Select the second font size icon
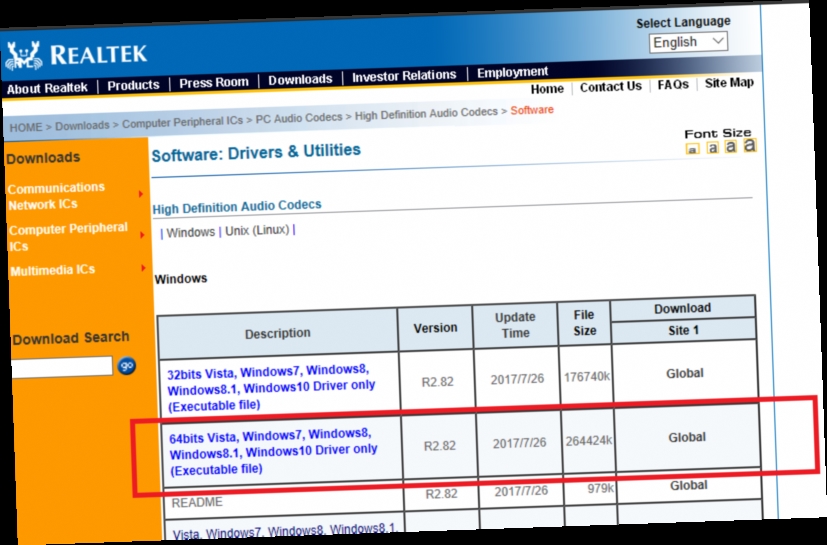The width and height of the screenshot is (827, 545). 712,148
